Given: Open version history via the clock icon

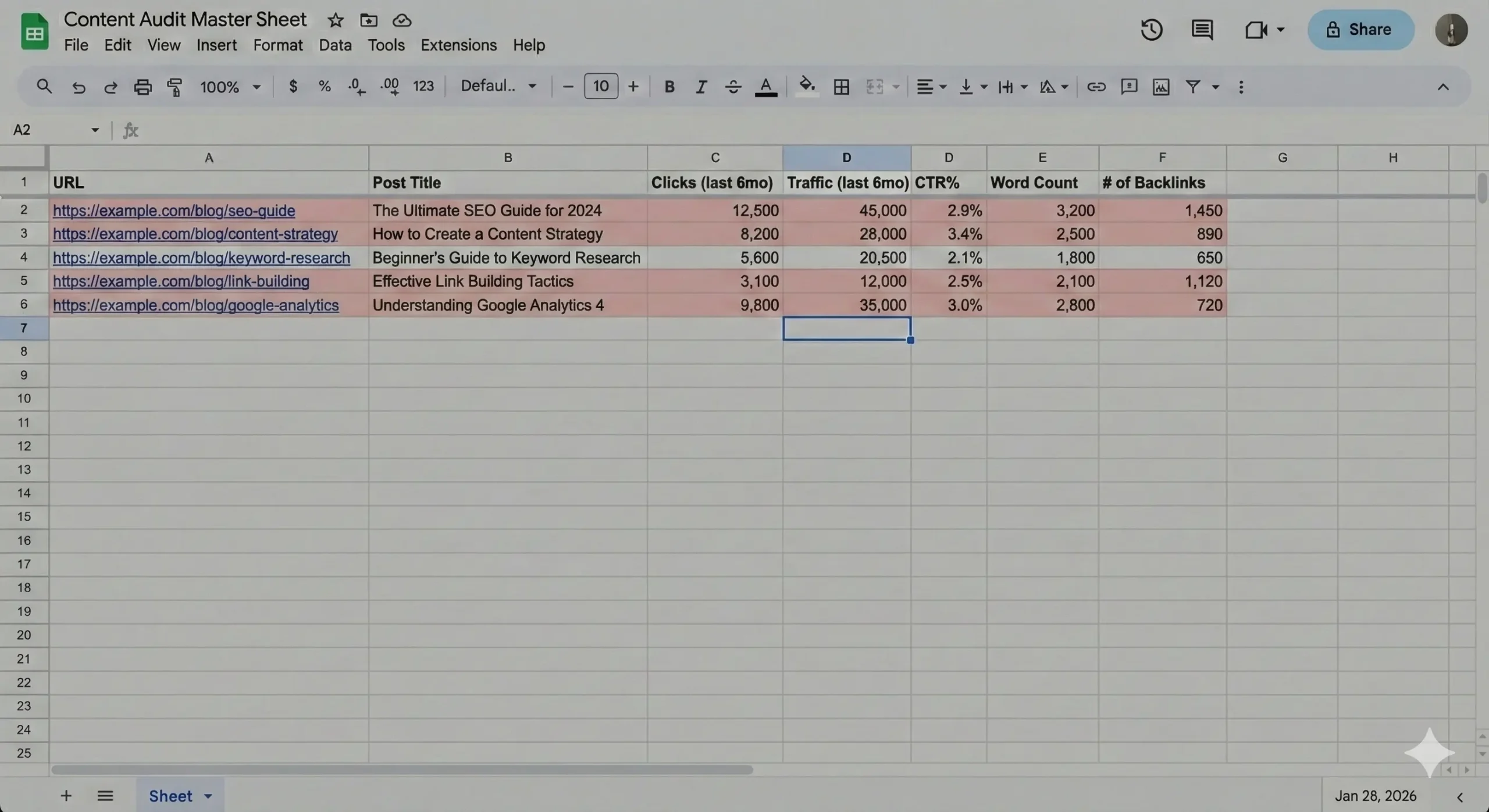Looking at the screenshot, I should tap(1151, 29).
